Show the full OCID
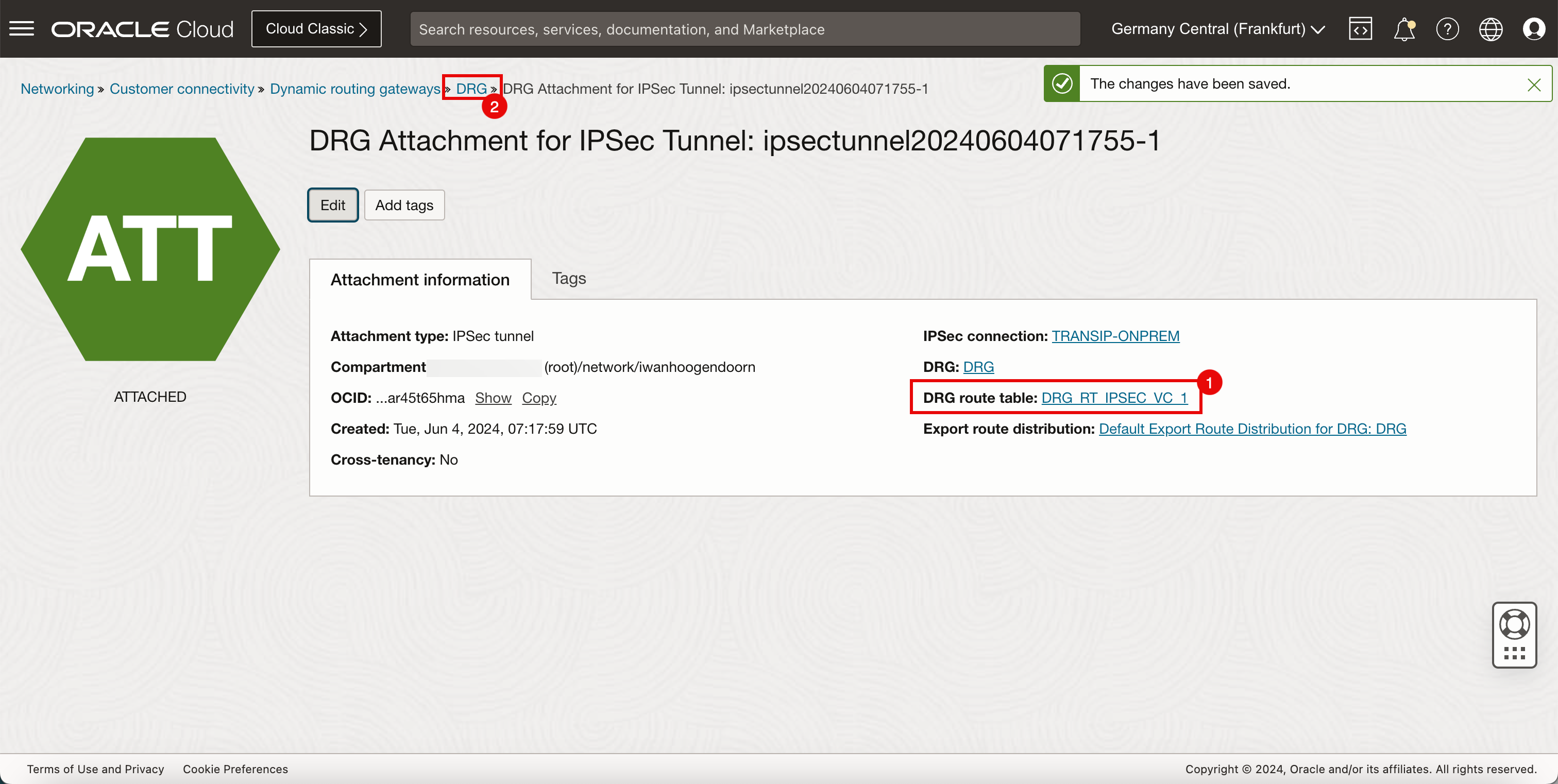1558x784 pixels. (493, 398)
